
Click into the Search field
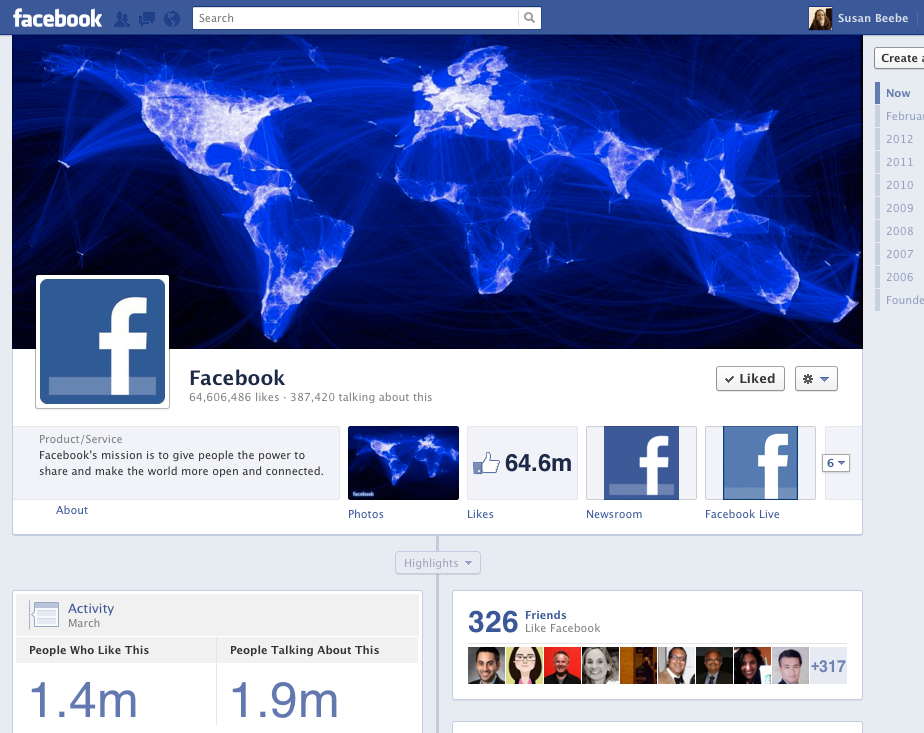pos(355,18)
